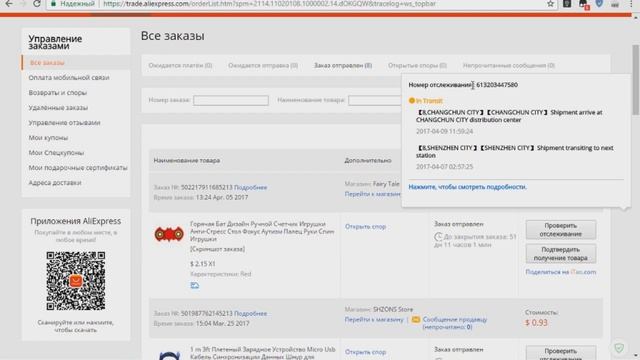This screenshot has width=640, height=360.
Task: Open 'Мои Спецкупоны' in sidebar
Action: tap(56, 153)
